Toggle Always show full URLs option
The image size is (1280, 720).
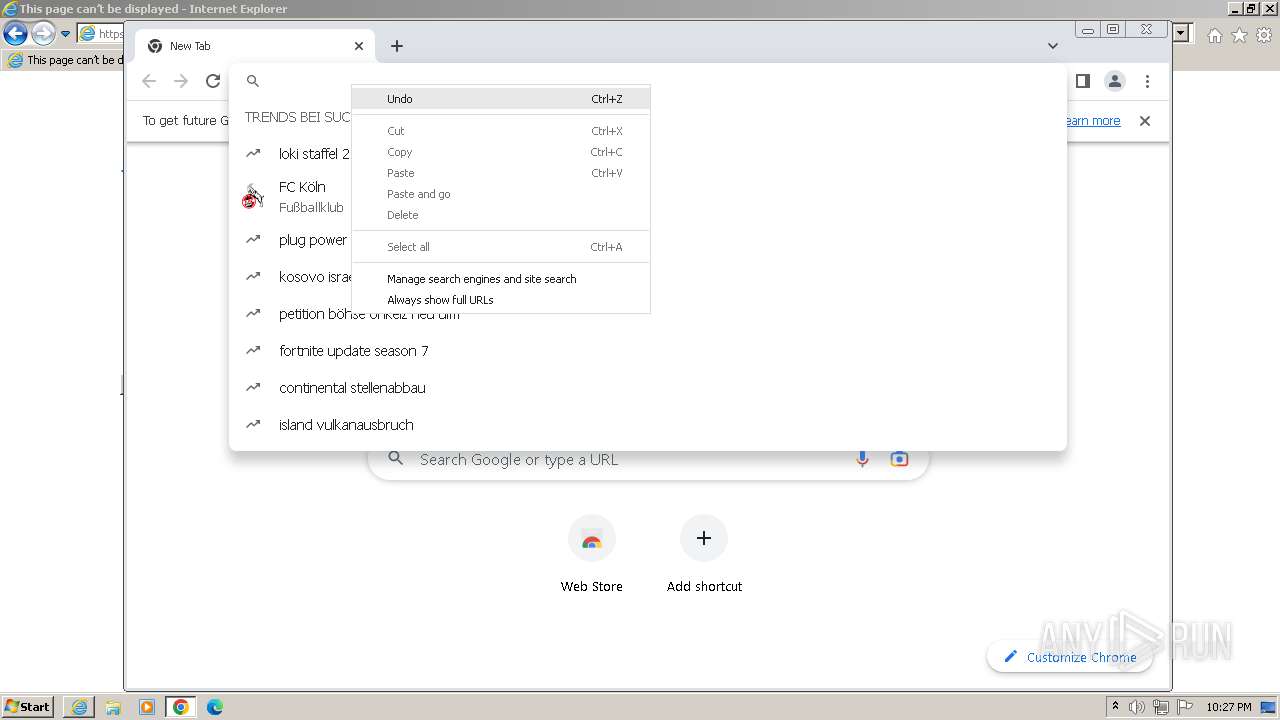point(501,300)
